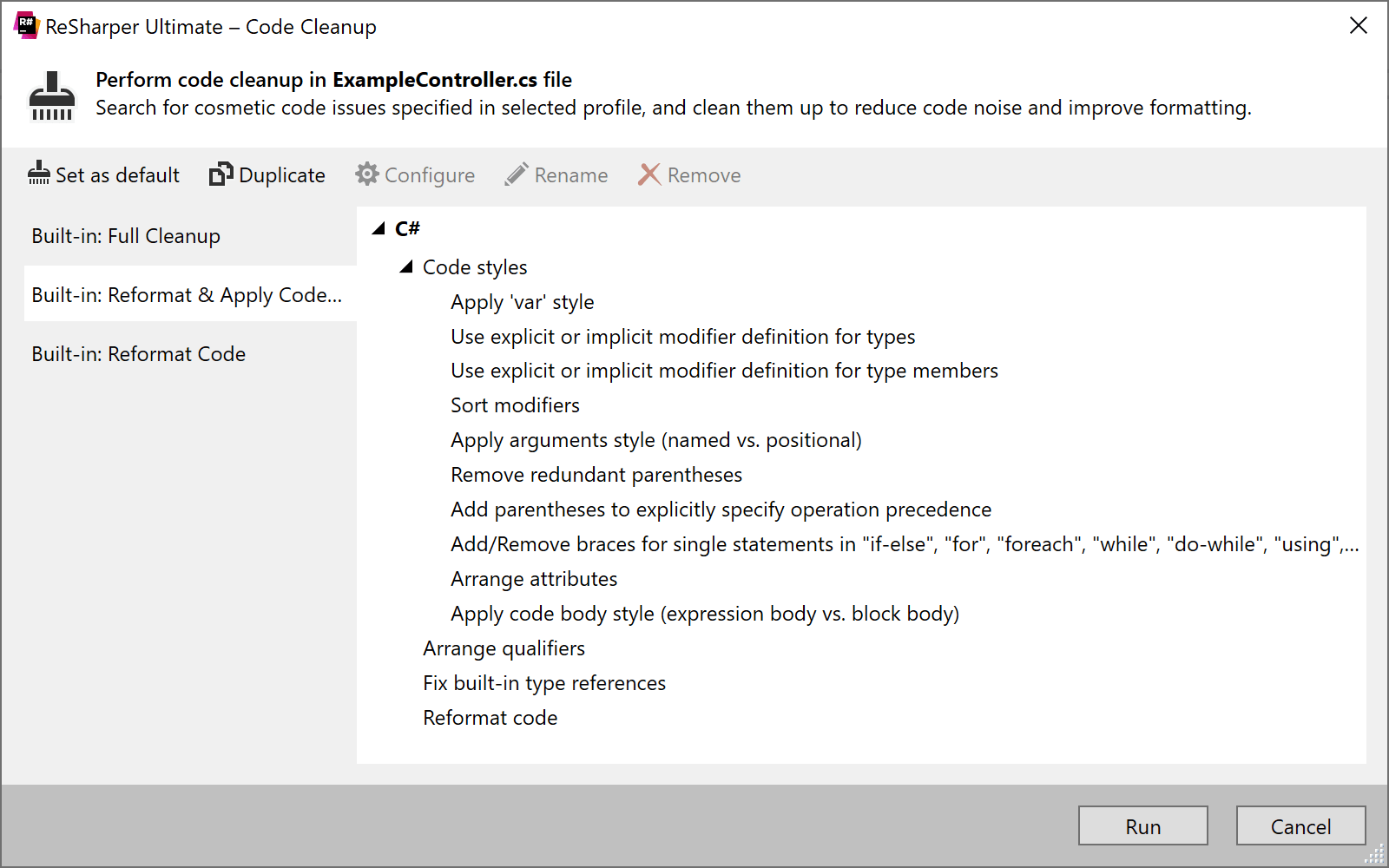
Task: Click the red Remove X icon
Action: (x=649, y=174)
